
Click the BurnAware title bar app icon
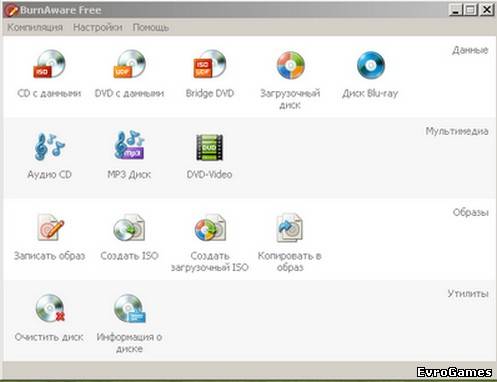(11, 10)
